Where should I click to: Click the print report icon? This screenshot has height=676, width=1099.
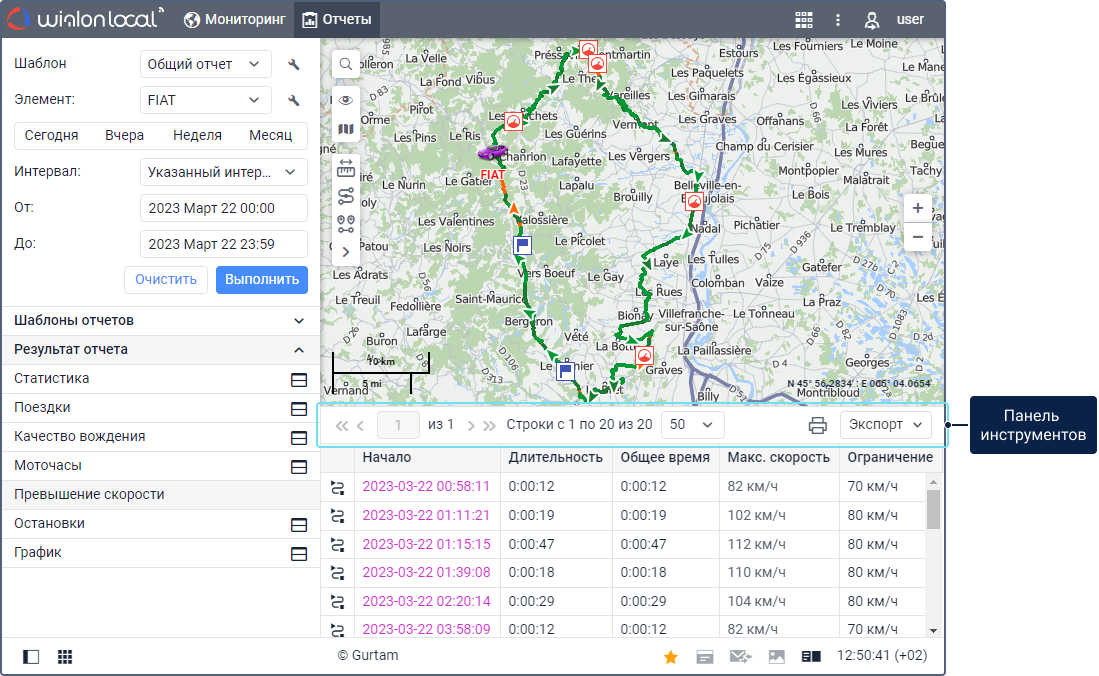[817, 425]
